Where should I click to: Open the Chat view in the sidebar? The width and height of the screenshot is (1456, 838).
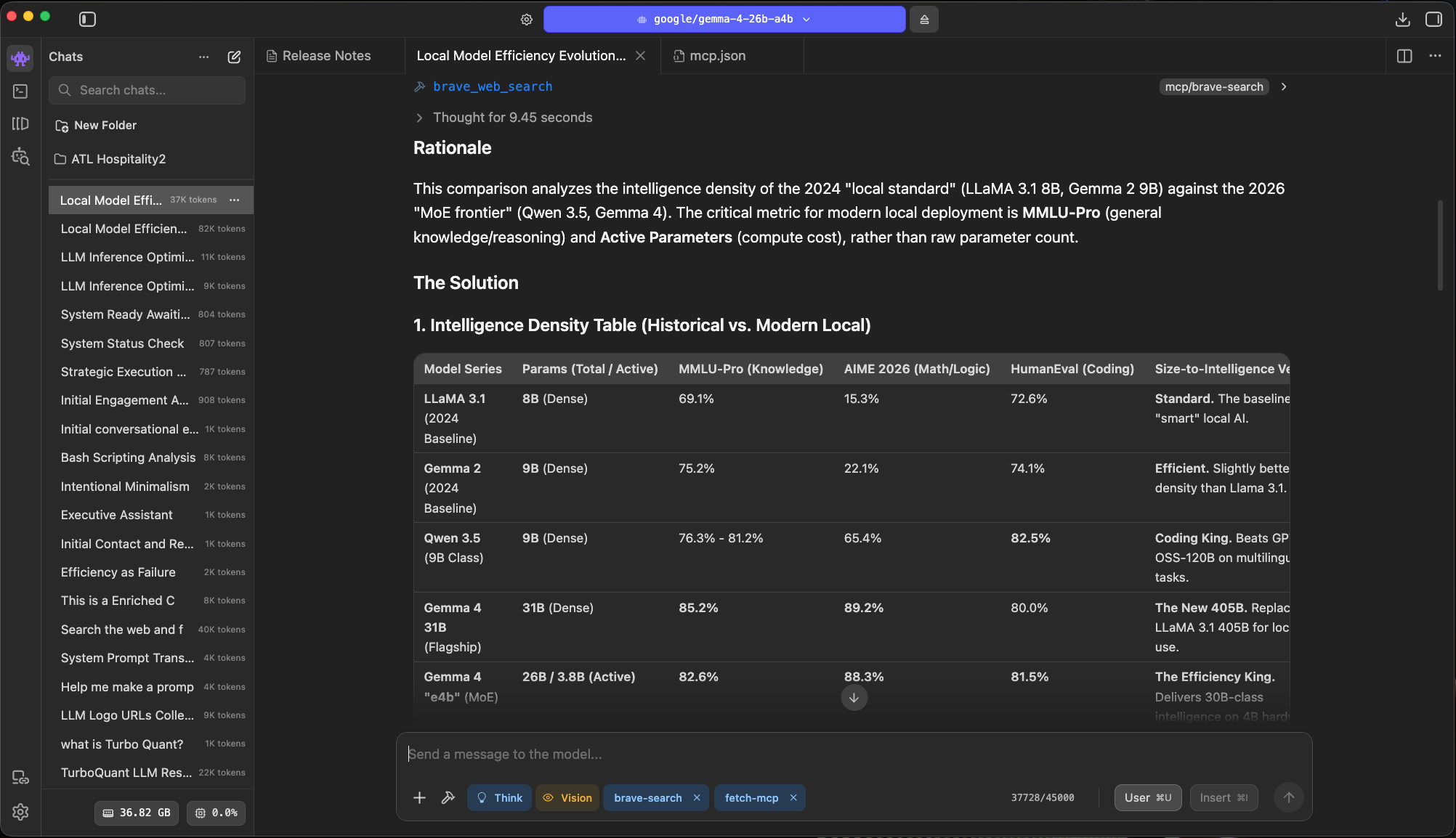(20, 58)
